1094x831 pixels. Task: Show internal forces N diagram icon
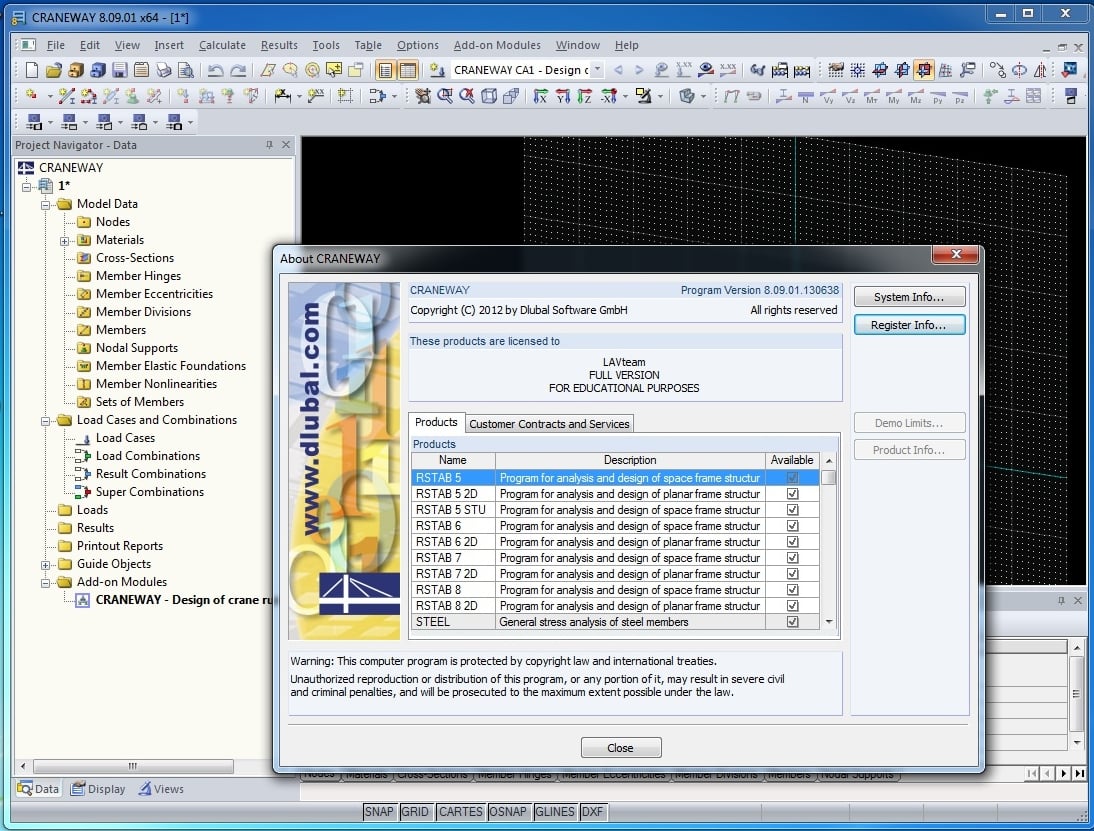click(x=806, y=97)
